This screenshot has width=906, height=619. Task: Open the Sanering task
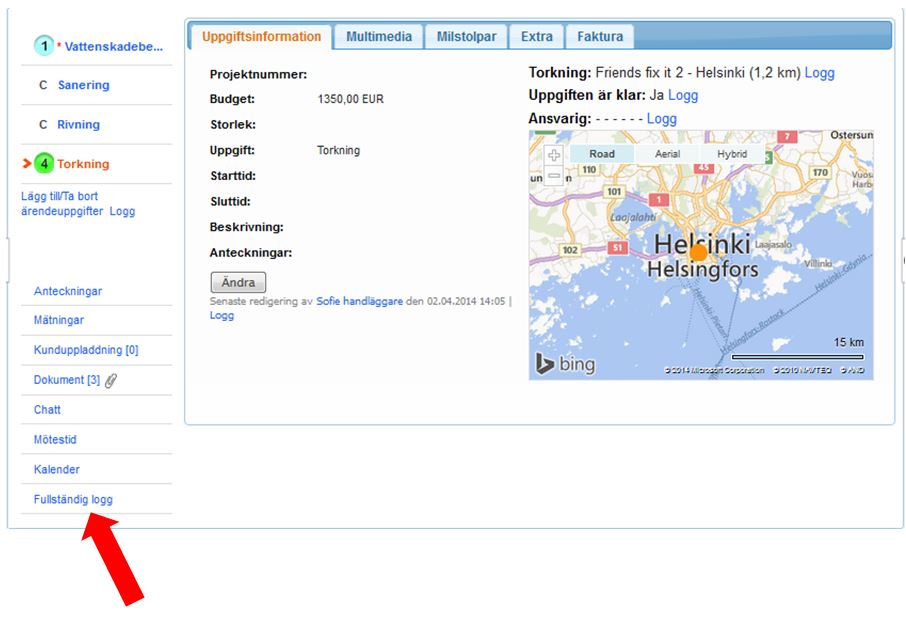pos(83,85)
